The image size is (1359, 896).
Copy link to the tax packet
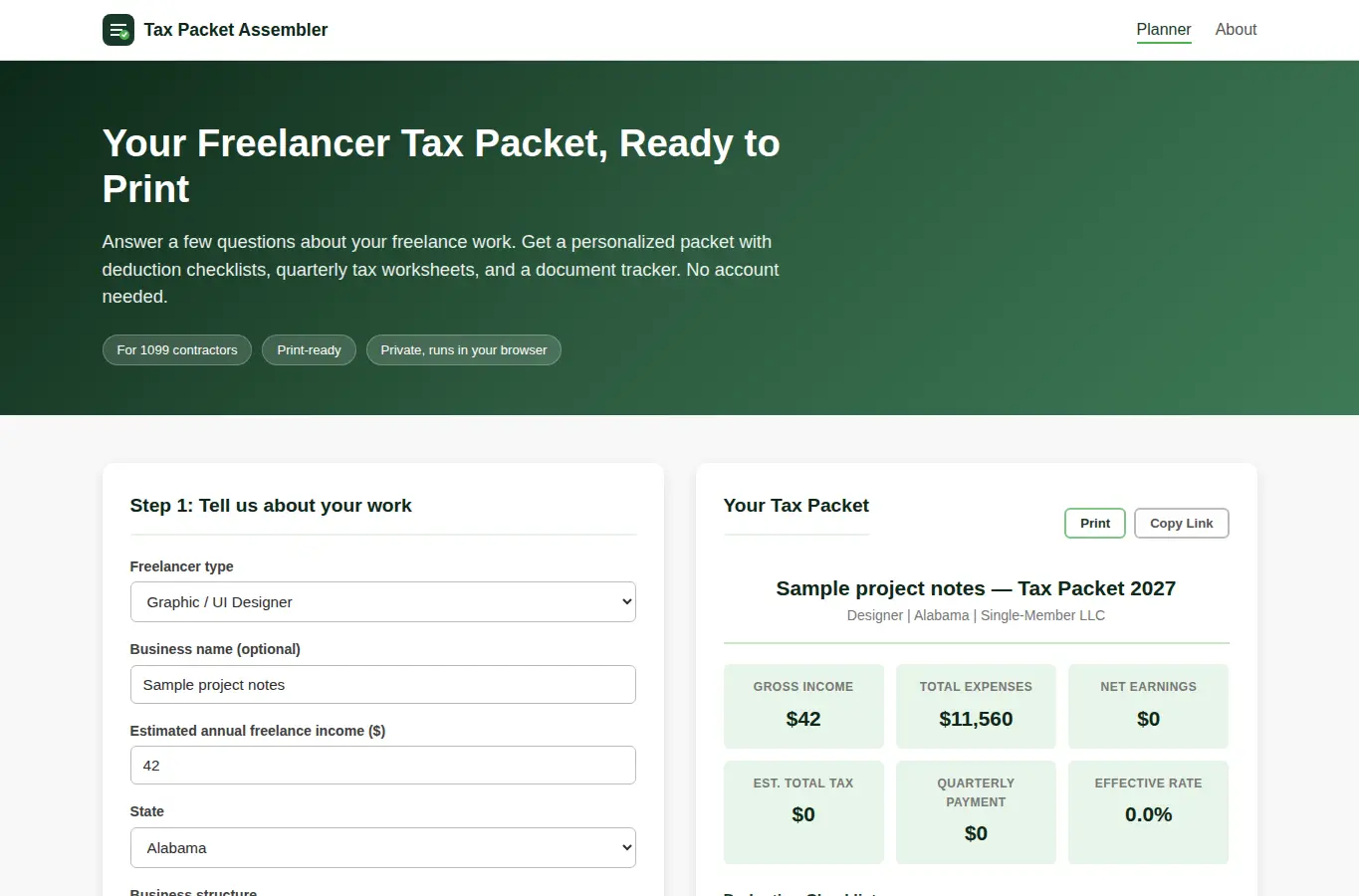pyautogui.click(x=1182, y=524)
